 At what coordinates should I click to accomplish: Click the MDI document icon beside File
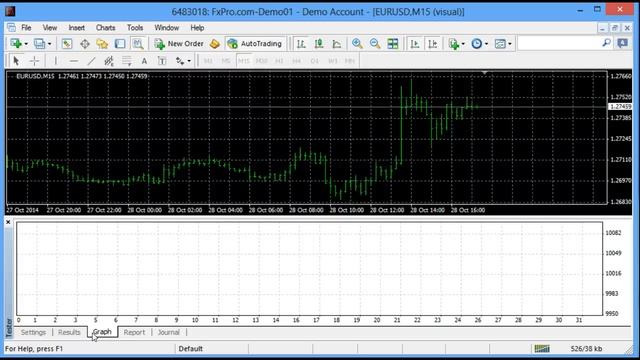(x=11, y=28)
